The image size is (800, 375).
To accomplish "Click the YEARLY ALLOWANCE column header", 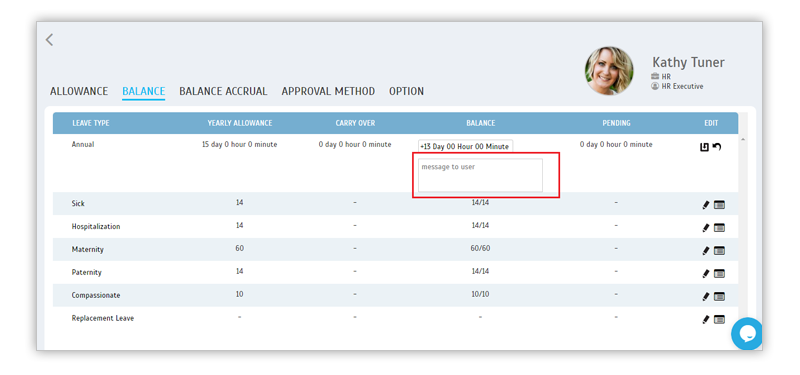I will pos(240,123).
